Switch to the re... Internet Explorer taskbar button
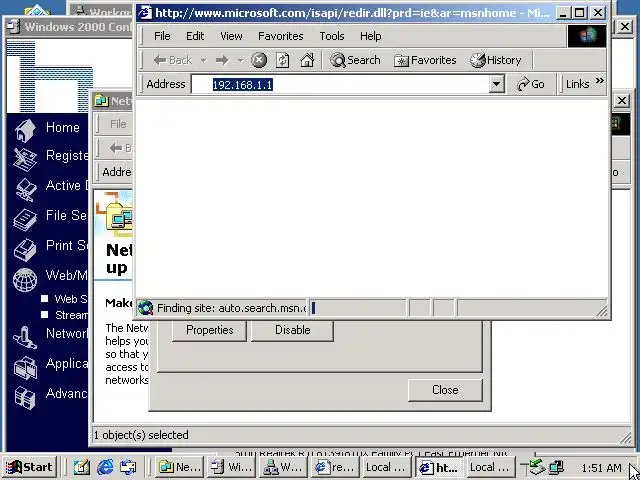640x480 pixels. tap(335, 467)
